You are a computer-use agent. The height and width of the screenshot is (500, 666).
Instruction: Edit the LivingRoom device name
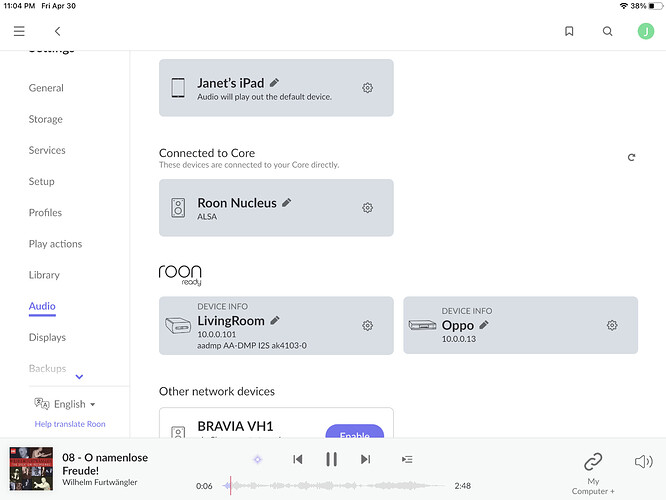pyautogui.click(x=275, y=321)
